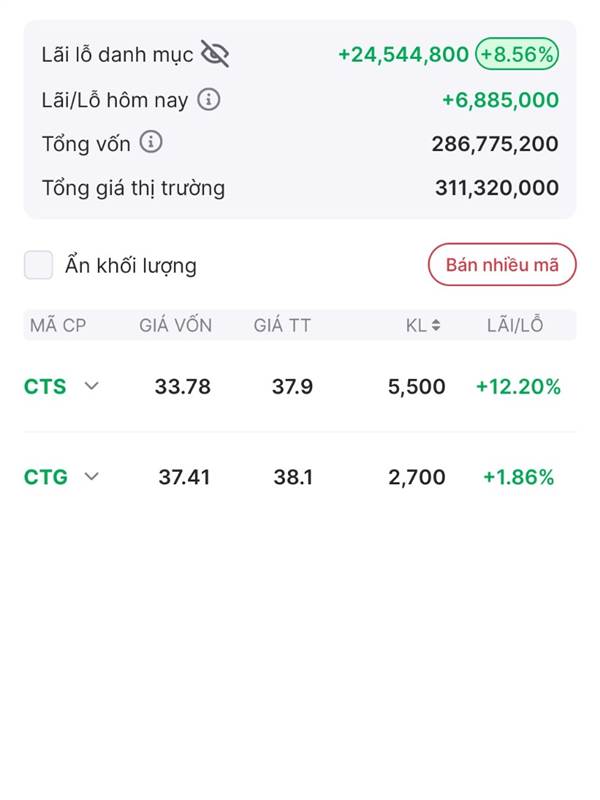Image resolution: width=600 pixels, height=800 pixels.
Task: Tap the CTS quantity 5,500
Action: pyautogui.click(x=417, y=387)
